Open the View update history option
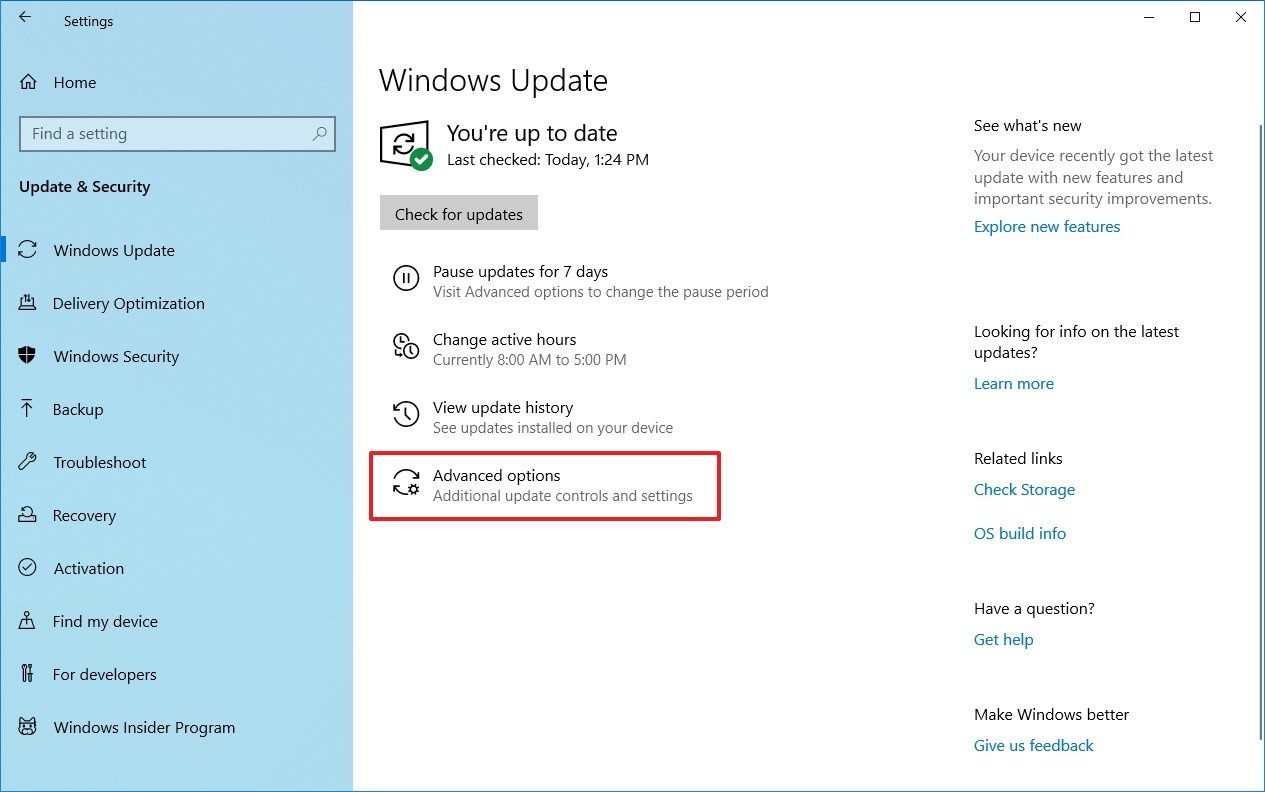This screenshot has width=1265, height=792. pyautogui.click(x=502, y=407)
